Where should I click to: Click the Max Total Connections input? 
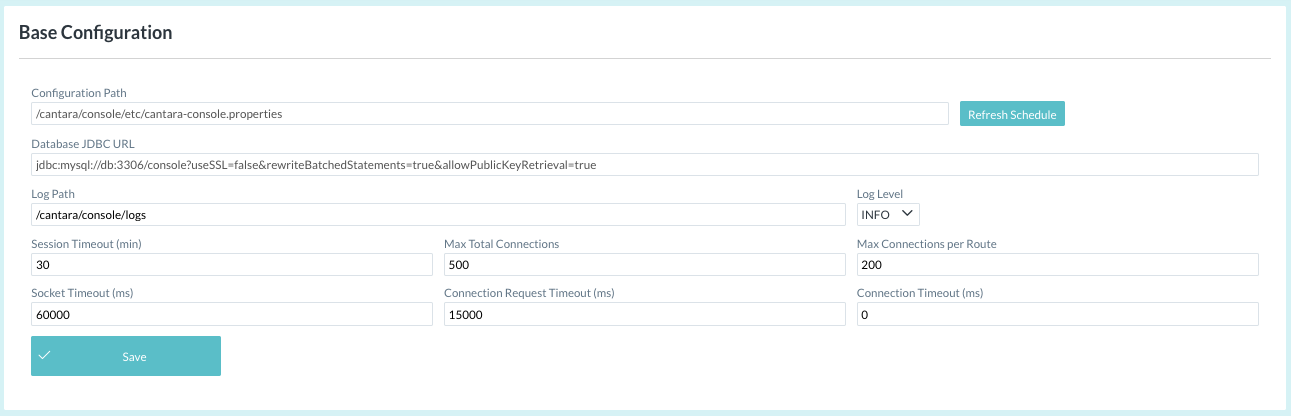pos(644,264)
